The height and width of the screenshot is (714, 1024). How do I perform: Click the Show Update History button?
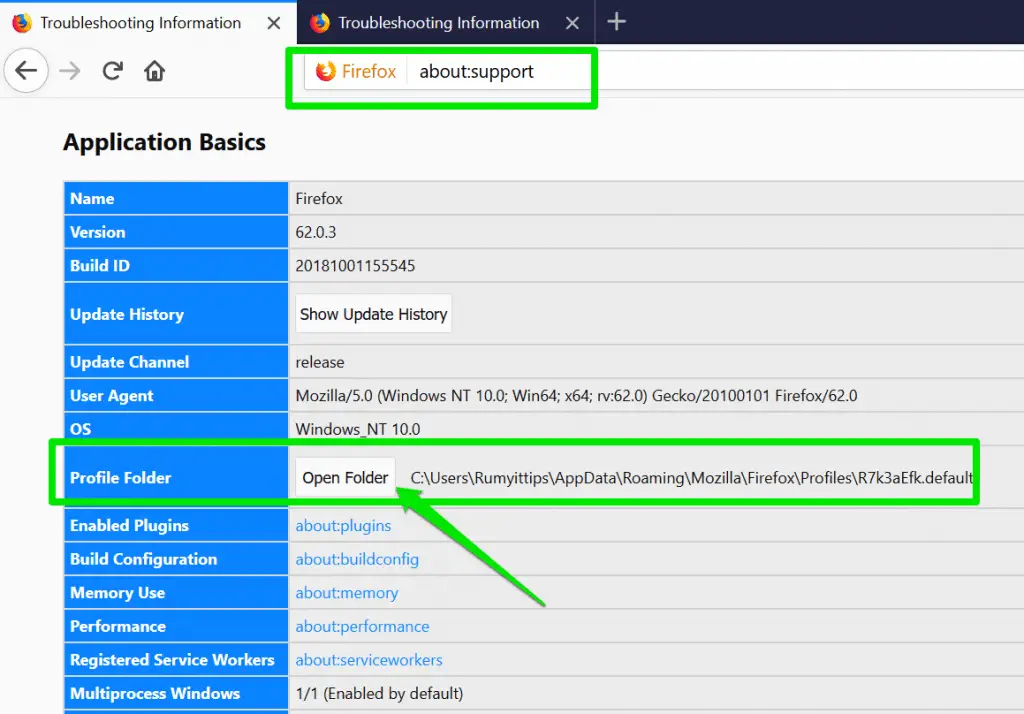[x=373, y=314]
